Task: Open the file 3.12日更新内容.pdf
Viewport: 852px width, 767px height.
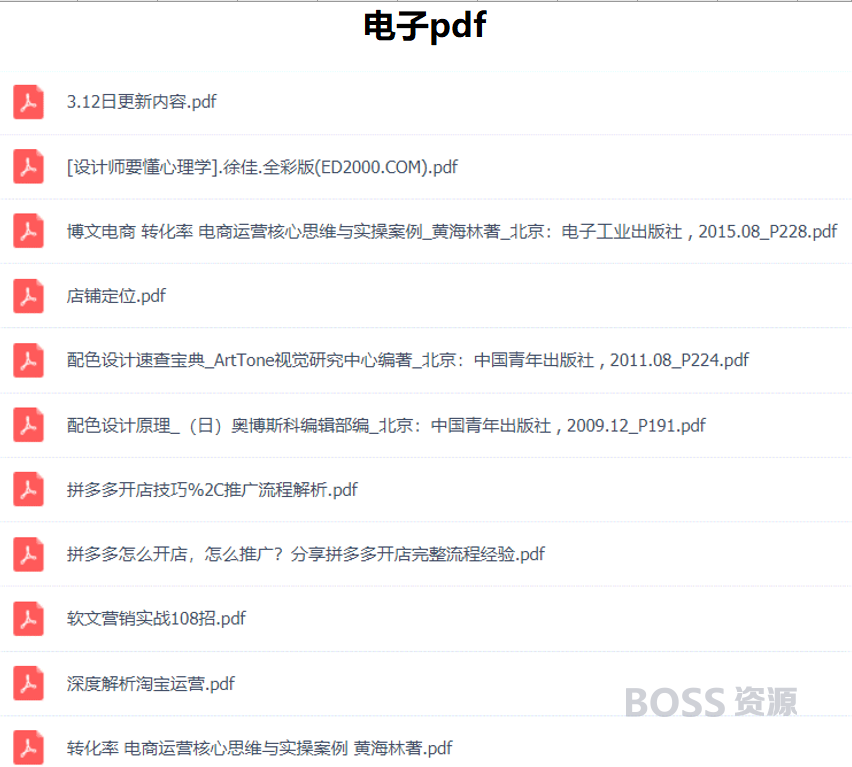Action: [141, 102]
